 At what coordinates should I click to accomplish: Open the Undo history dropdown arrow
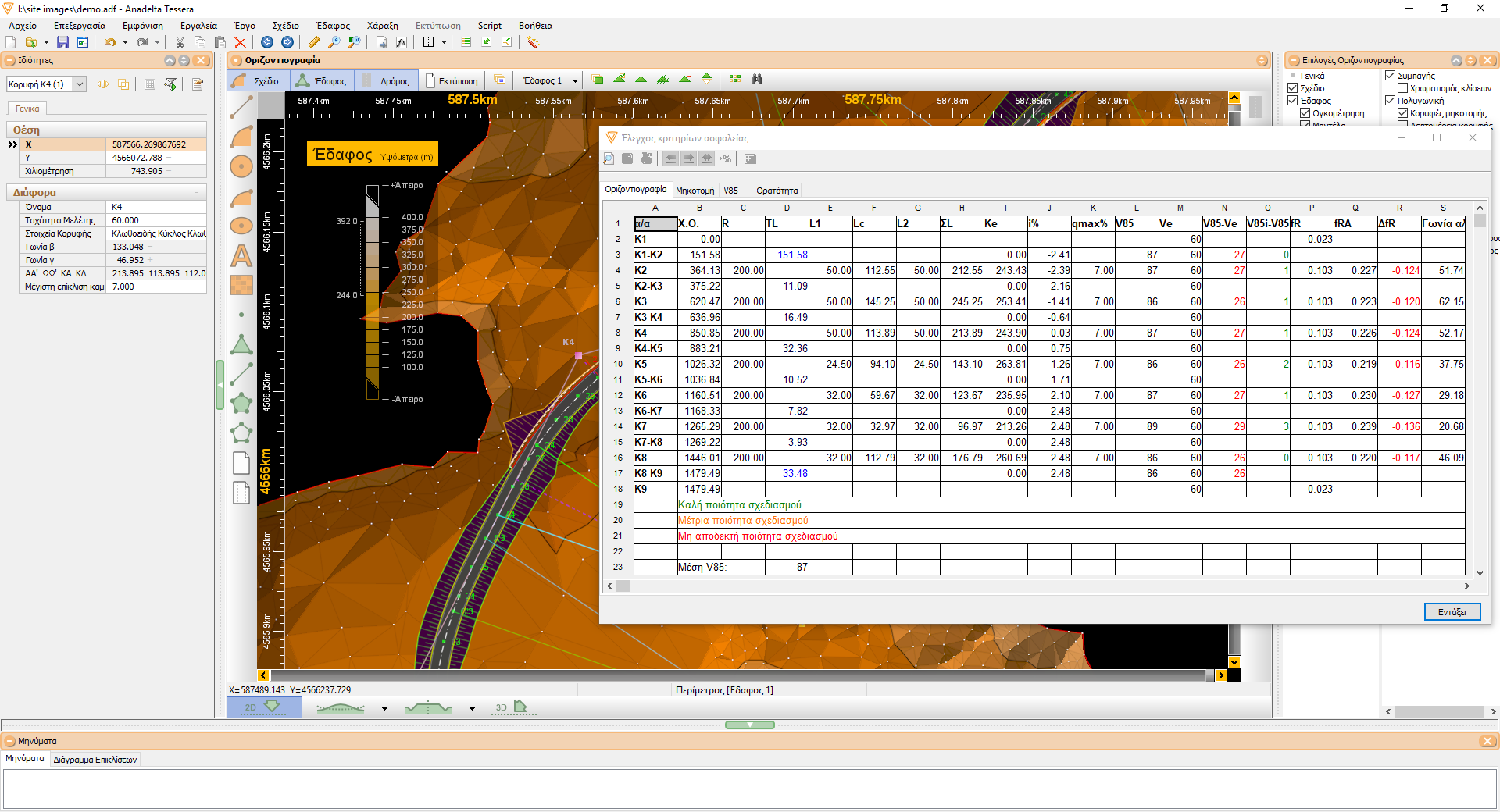[125, 42]
